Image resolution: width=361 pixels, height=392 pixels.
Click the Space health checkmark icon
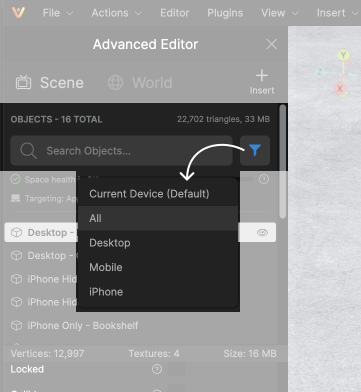[x=15, y=179]
